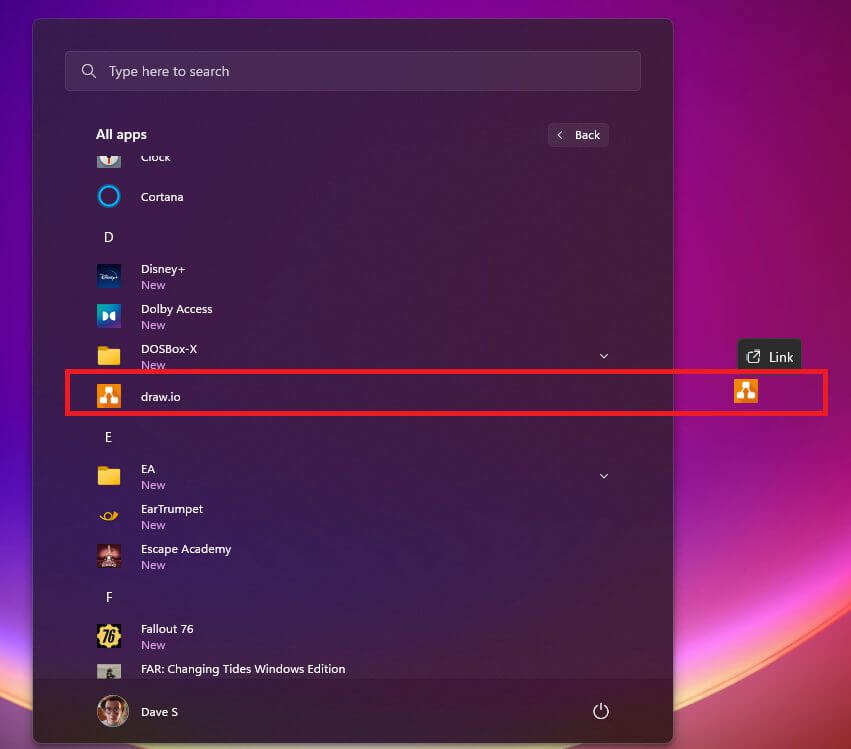
Task: Click the Dave S account name
Action: pyautogui.click(x=159, y=712)
